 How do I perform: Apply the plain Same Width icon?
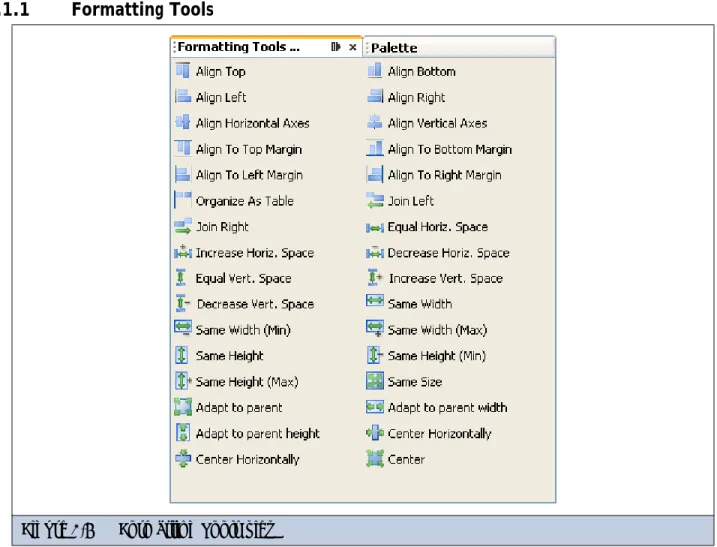pyautogui.click(x=375, y=301)
